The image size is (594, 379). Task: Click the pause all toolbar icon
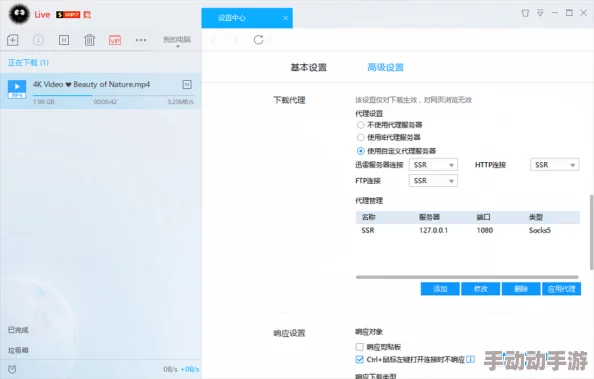64,39
